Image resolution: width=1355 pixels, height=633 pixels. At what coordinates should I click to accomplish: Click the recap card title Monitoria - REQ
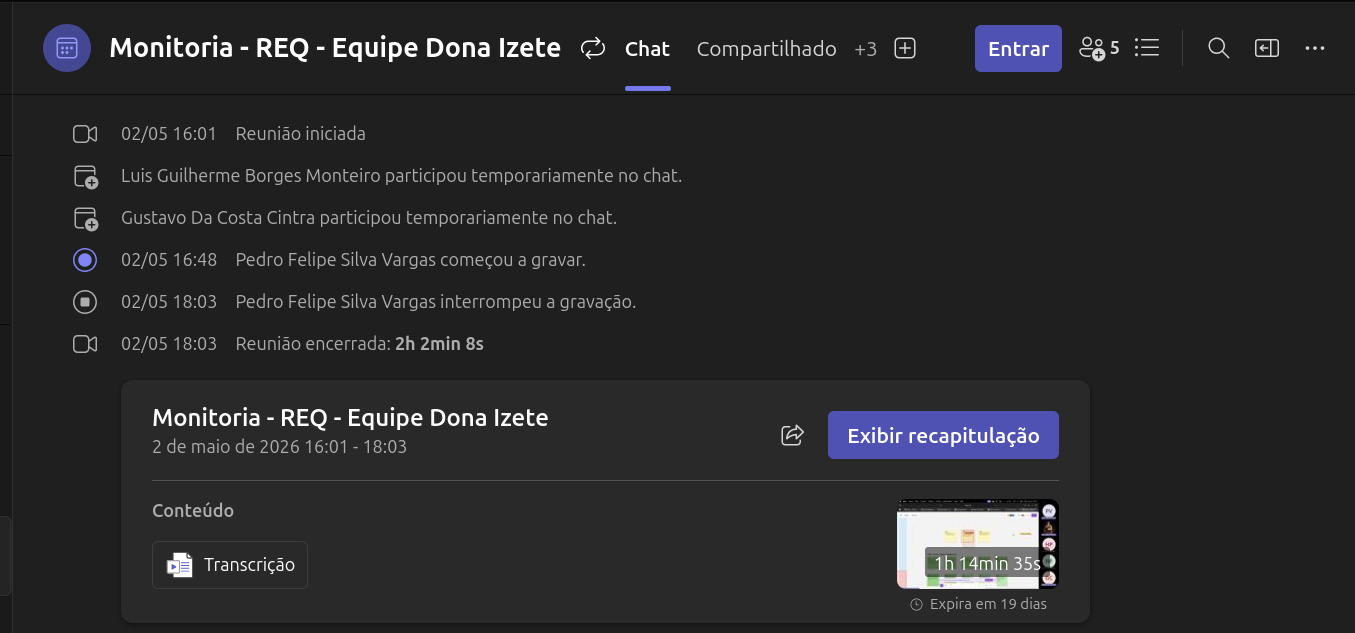[x=350, y=417]
